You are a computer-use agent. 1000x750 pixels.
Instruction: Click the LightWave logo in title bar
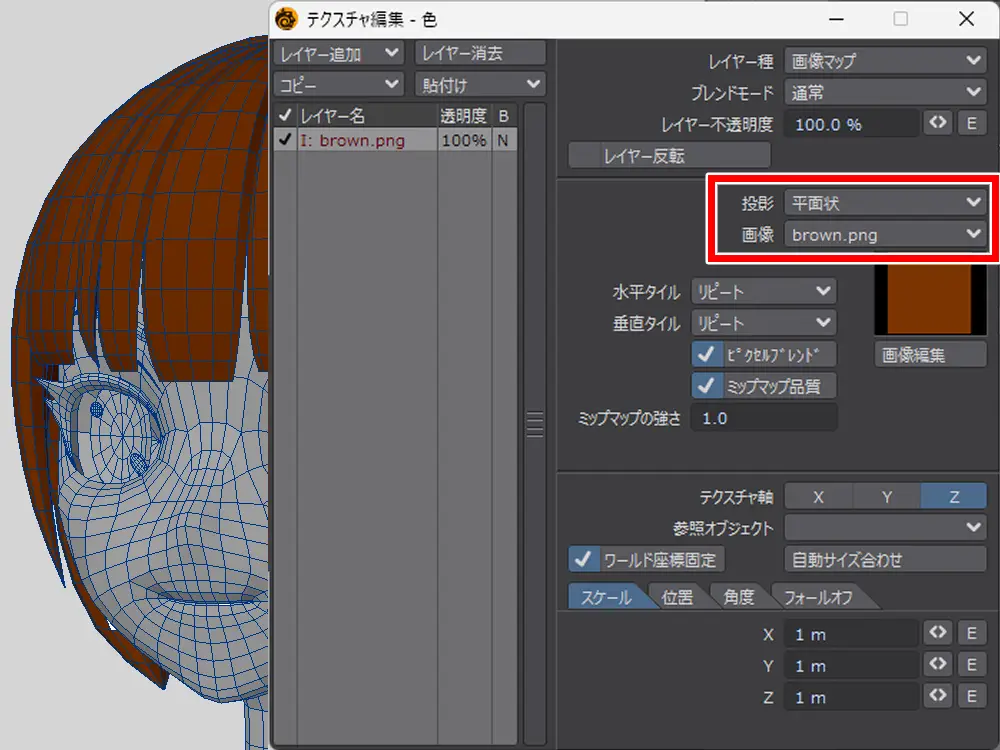[288, 19]
